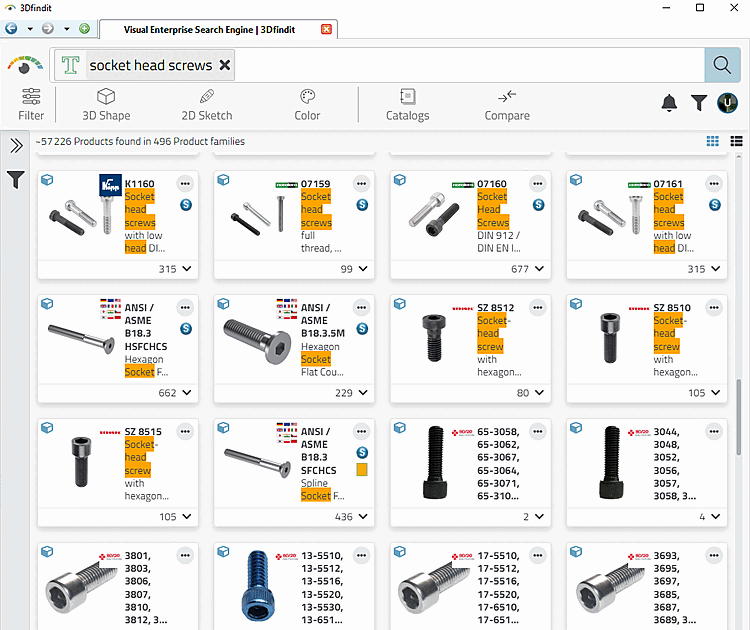
Task: Click the orange square on SFCHCS card
Action: tap(362, 470)
